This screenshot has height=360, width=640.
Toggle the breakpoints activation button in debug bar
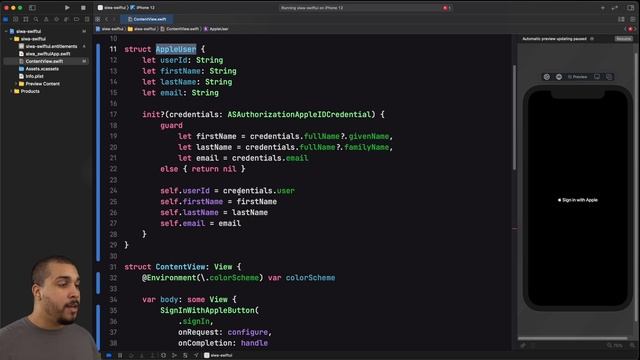(x=109, y=356)
